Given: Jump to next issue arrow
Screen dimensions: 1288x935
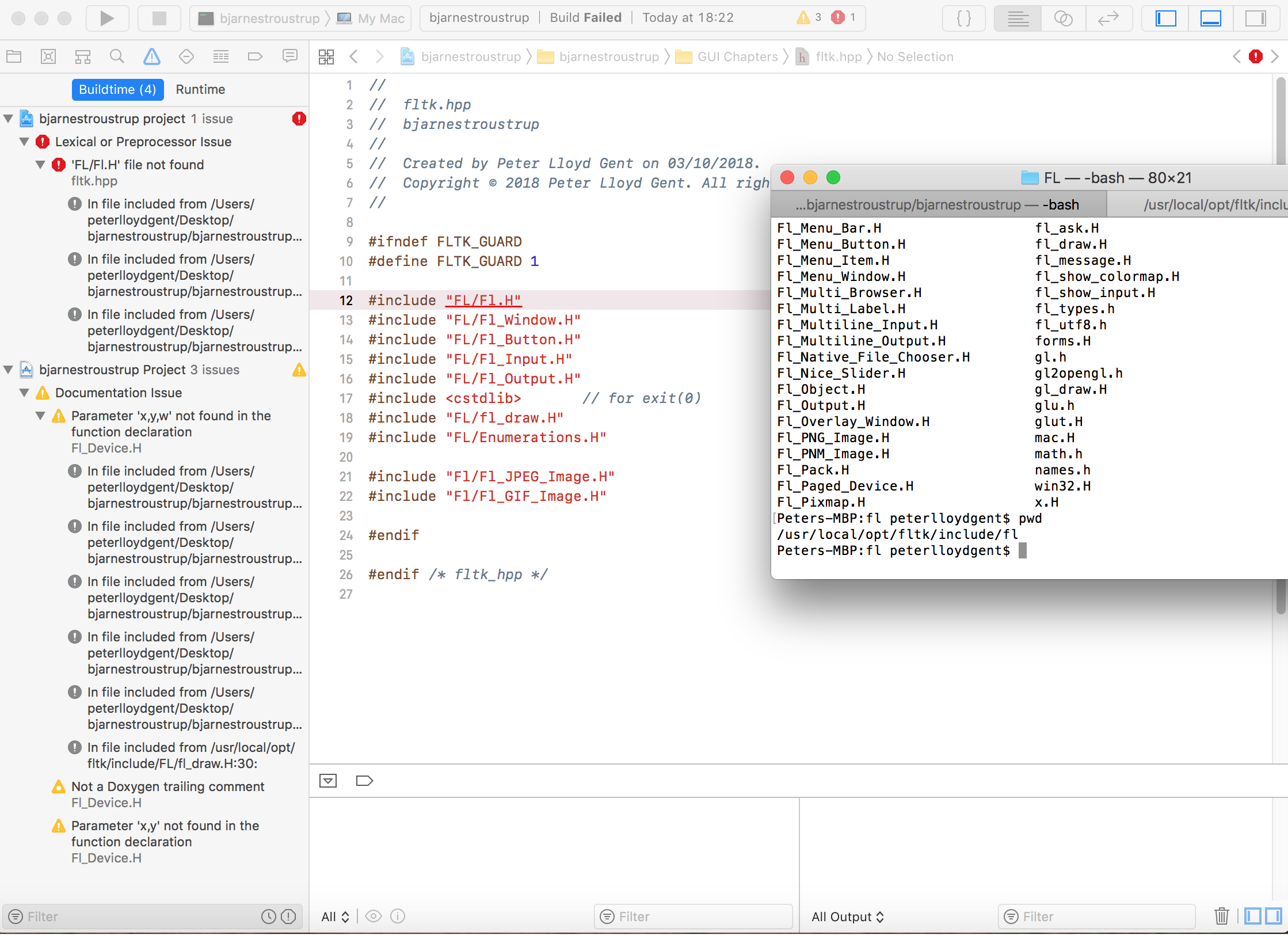Looking at the screenshot, I should (x=1275, y=56).
